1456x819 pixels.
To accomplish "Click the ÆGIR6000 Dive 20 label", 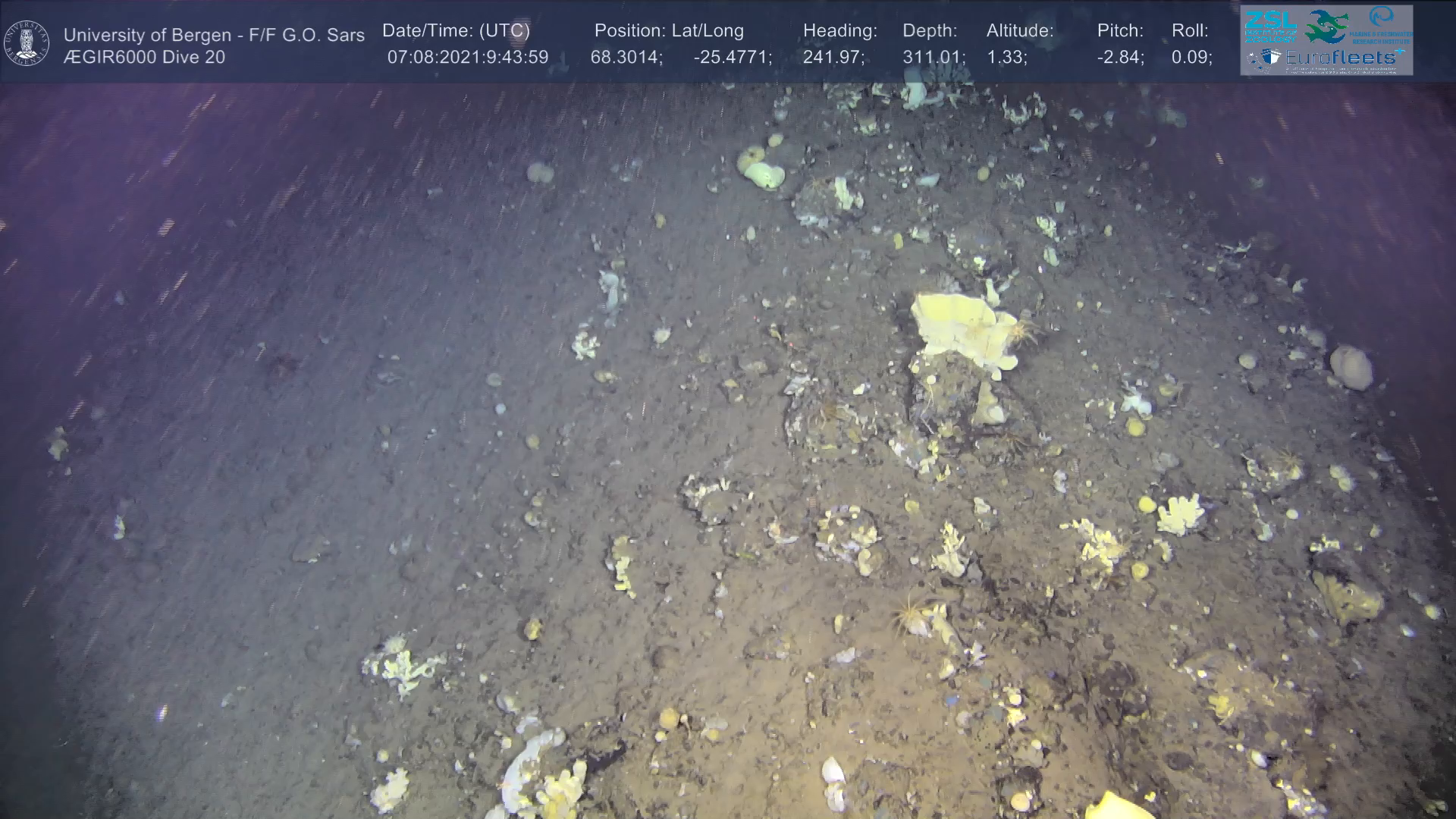I will [144, 58].
